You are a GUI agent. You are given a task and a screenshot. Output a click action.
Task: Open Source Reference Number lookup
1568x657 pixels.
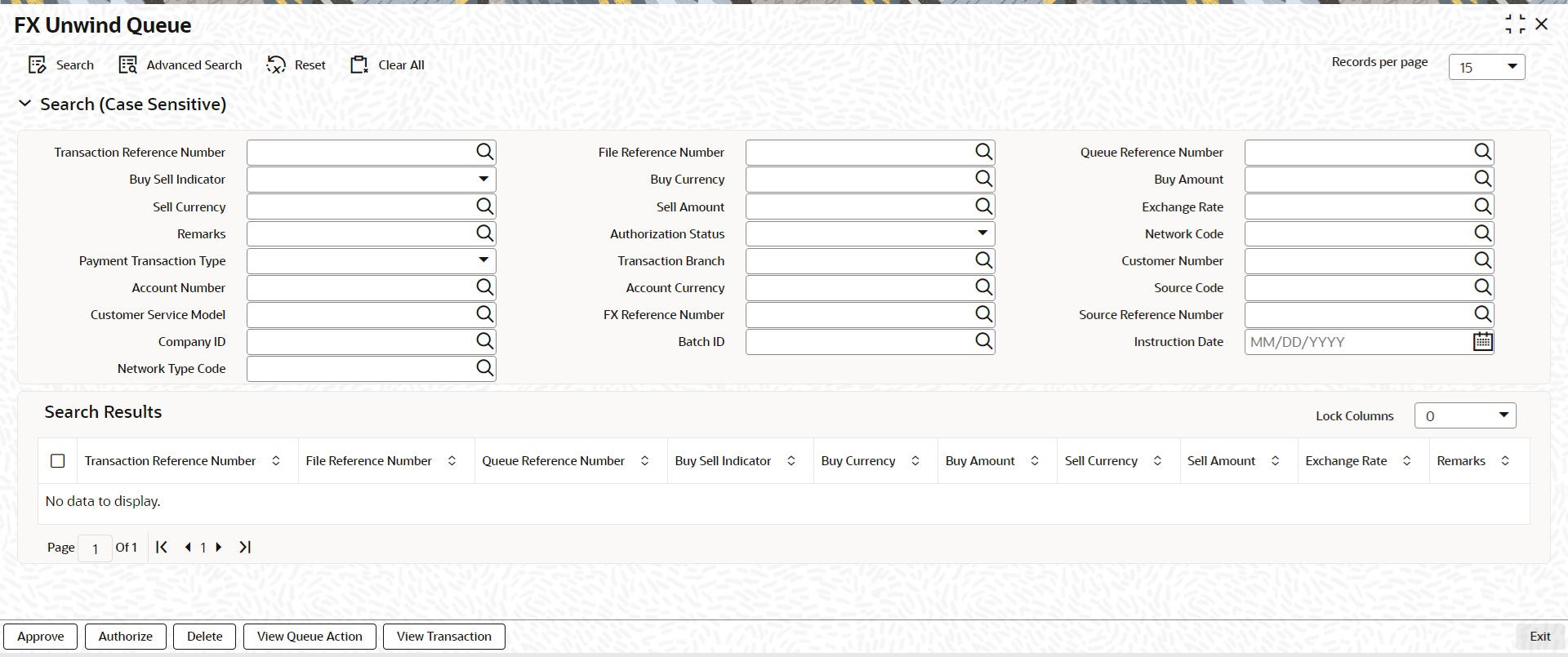(1483, 314)
